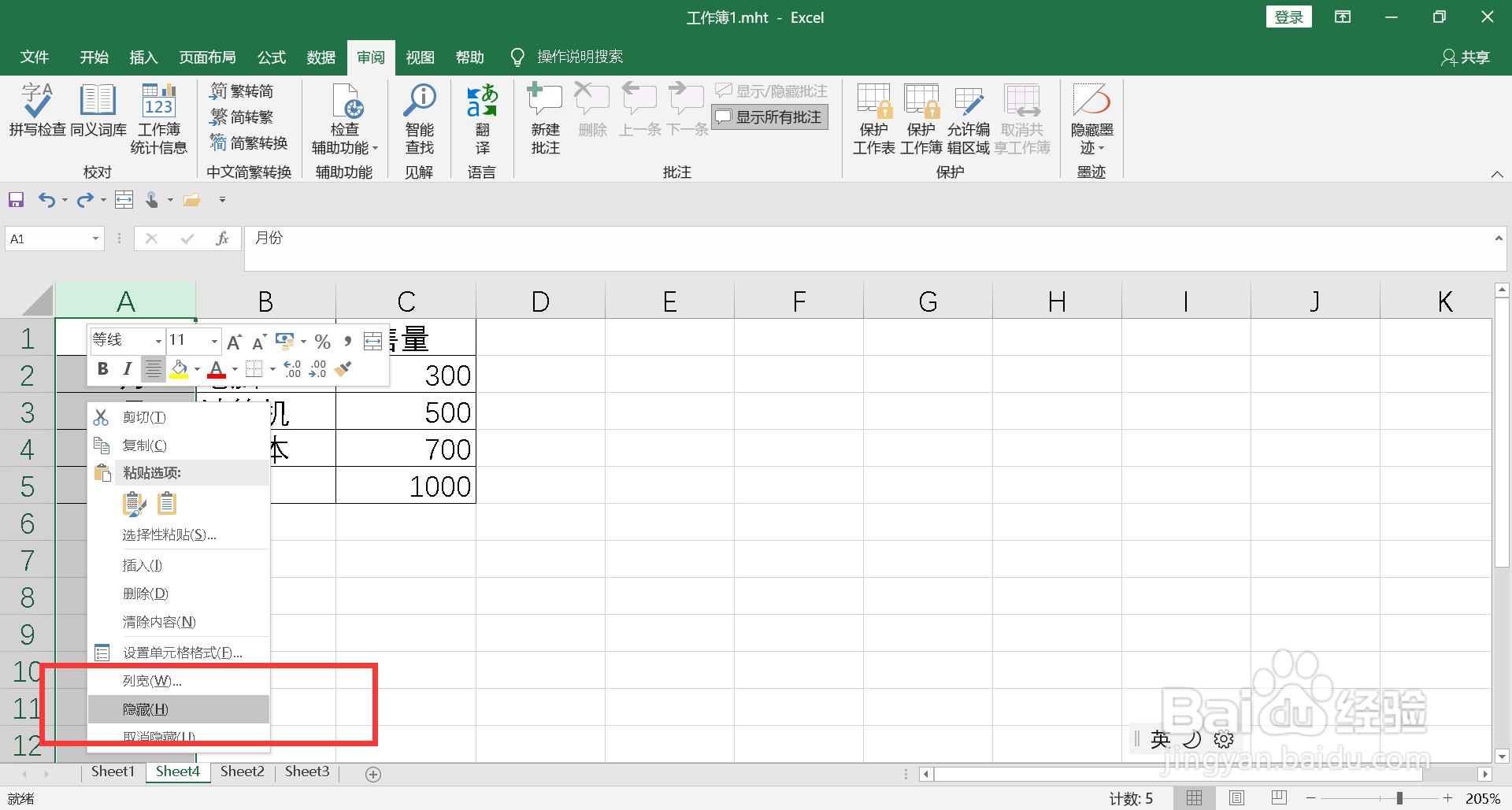Increase font size in the mini toolbar
The image size is (1512, 810).
234,342
